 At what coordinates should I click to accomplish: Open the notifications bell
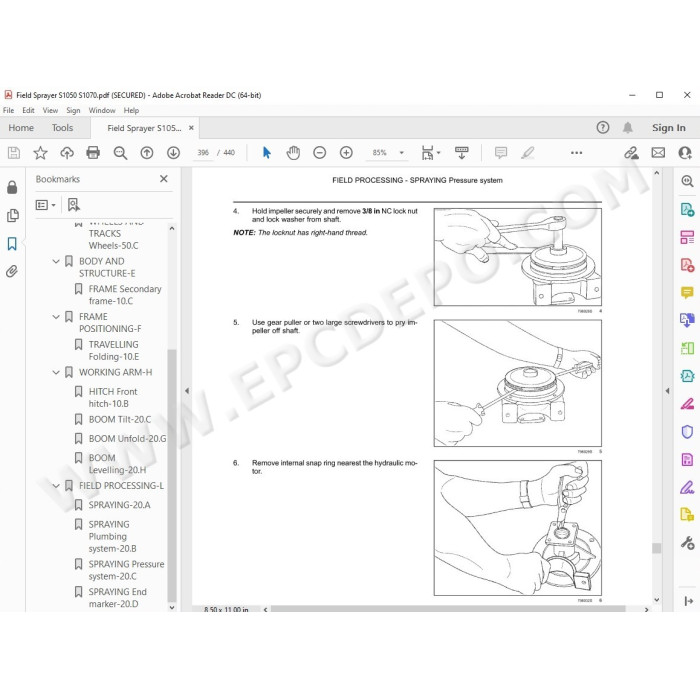tap(628, 128)
